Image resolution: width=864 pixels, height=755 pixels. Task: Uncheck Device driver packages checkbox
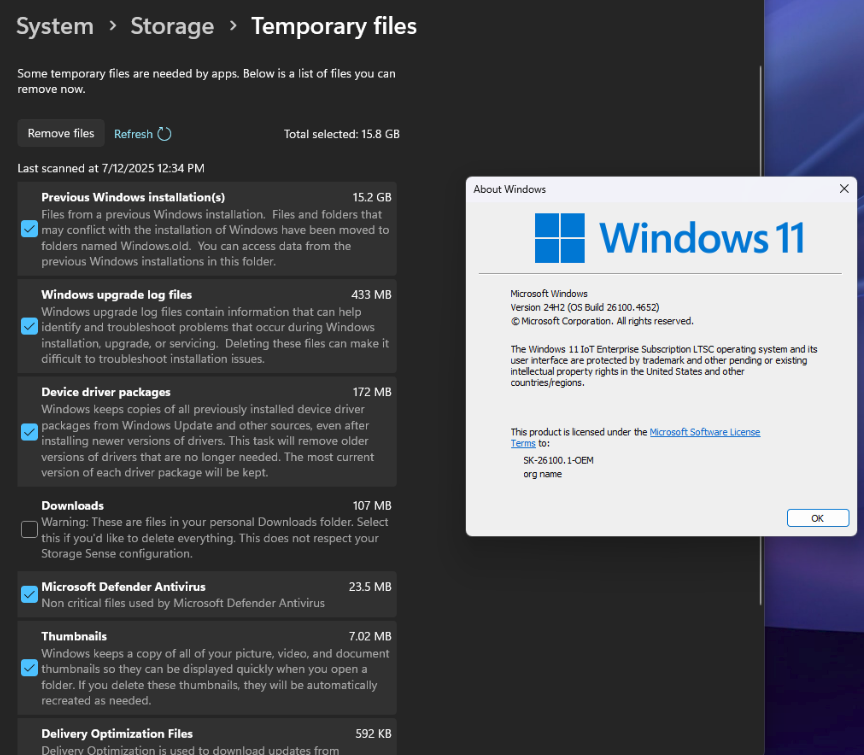click(29, 432)
